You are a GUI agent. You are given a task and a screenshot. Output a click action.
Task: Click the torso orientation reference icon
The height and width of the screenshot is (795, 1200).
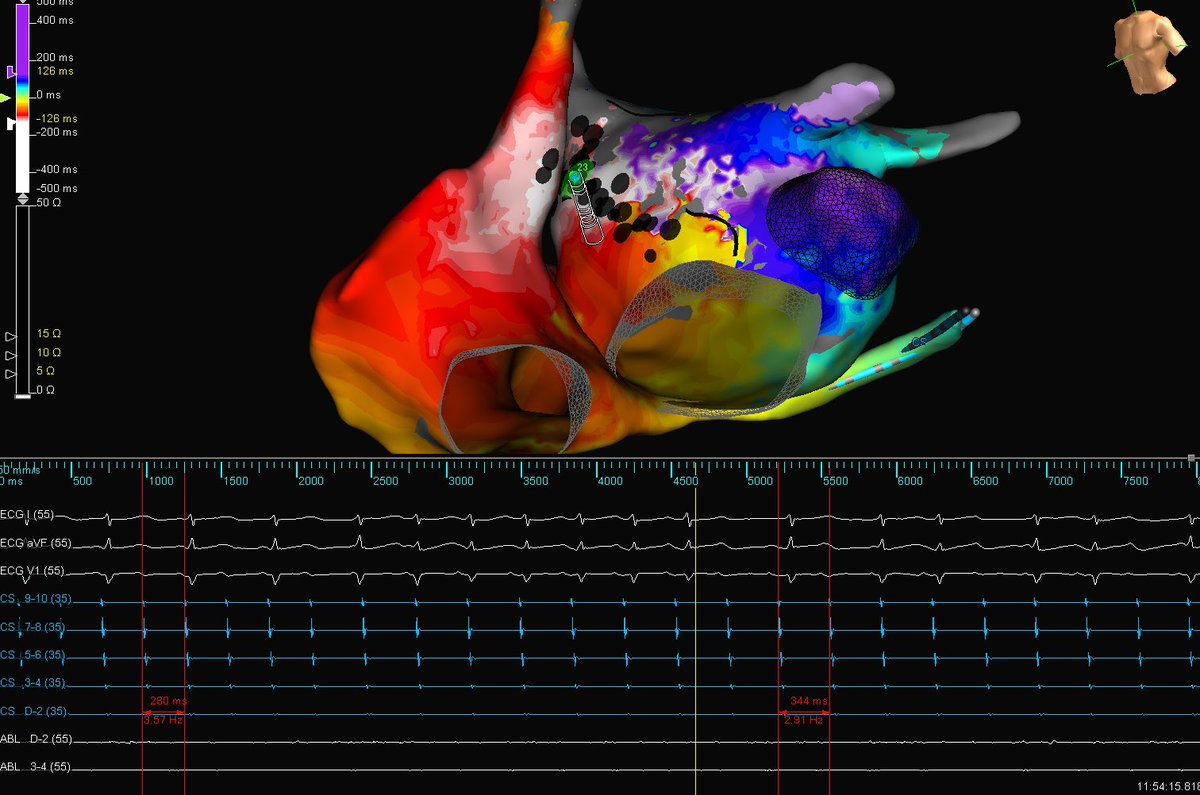click(1150, 50)
